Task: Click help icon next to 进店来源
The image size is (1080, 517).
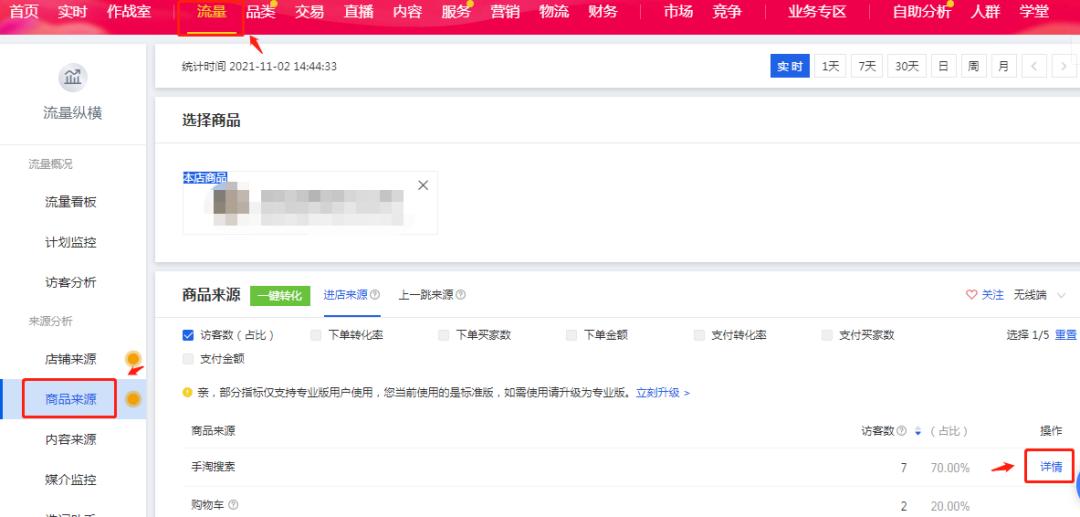Action: point(375,295)
